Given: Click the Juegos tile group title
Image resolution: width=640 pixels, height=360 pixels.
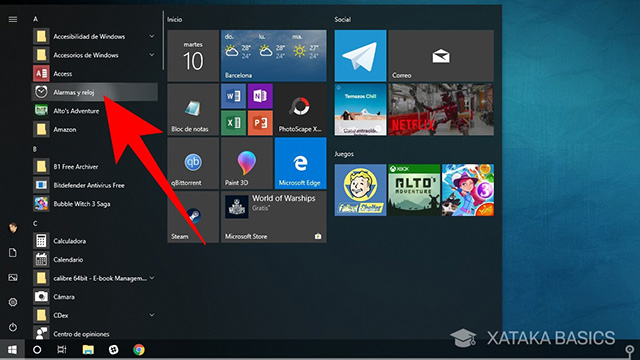Looking at the screenshot, I should 344,154.
